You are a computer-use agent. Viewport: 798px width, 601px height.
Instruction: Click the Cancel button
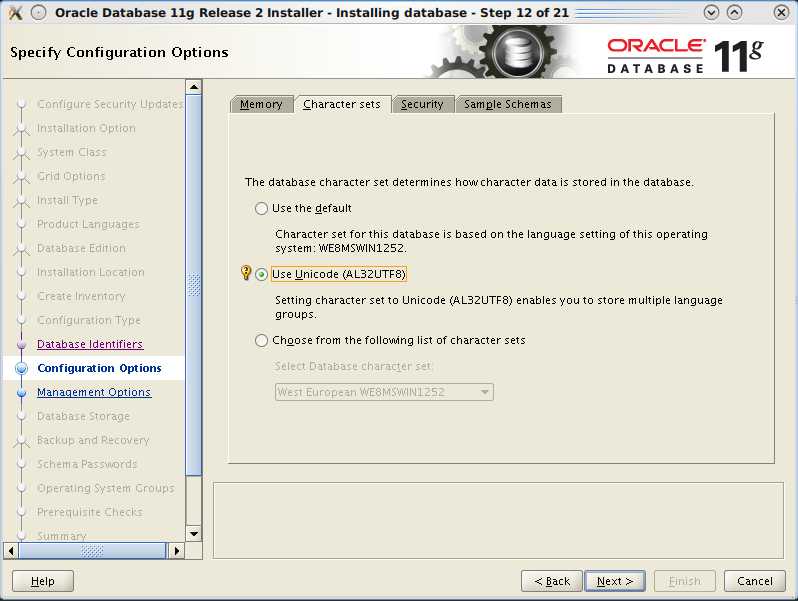[755, 581]
